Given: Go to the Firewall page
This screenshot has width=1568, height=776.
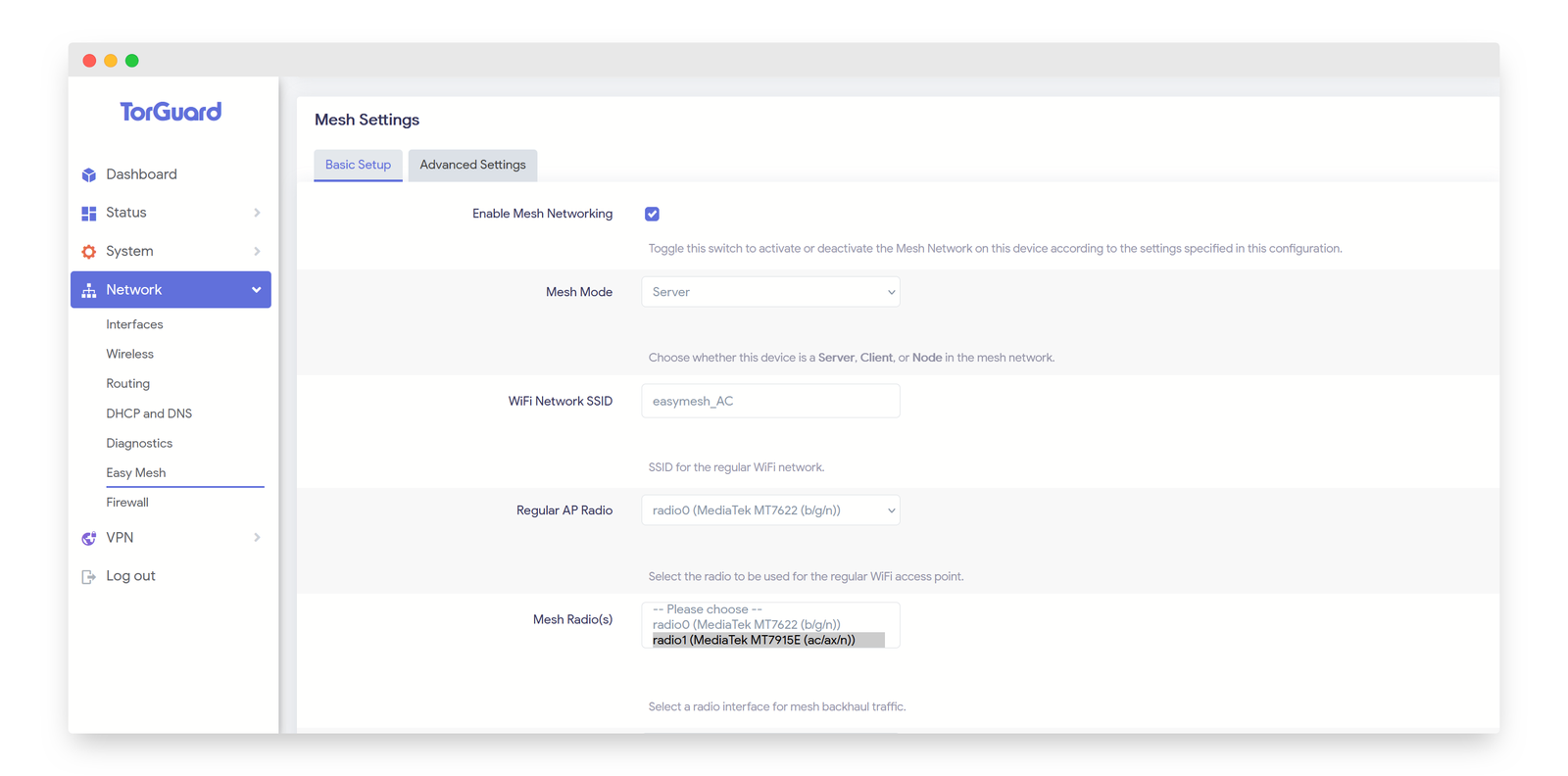Looking at the screenshot, I should point(127,502).
